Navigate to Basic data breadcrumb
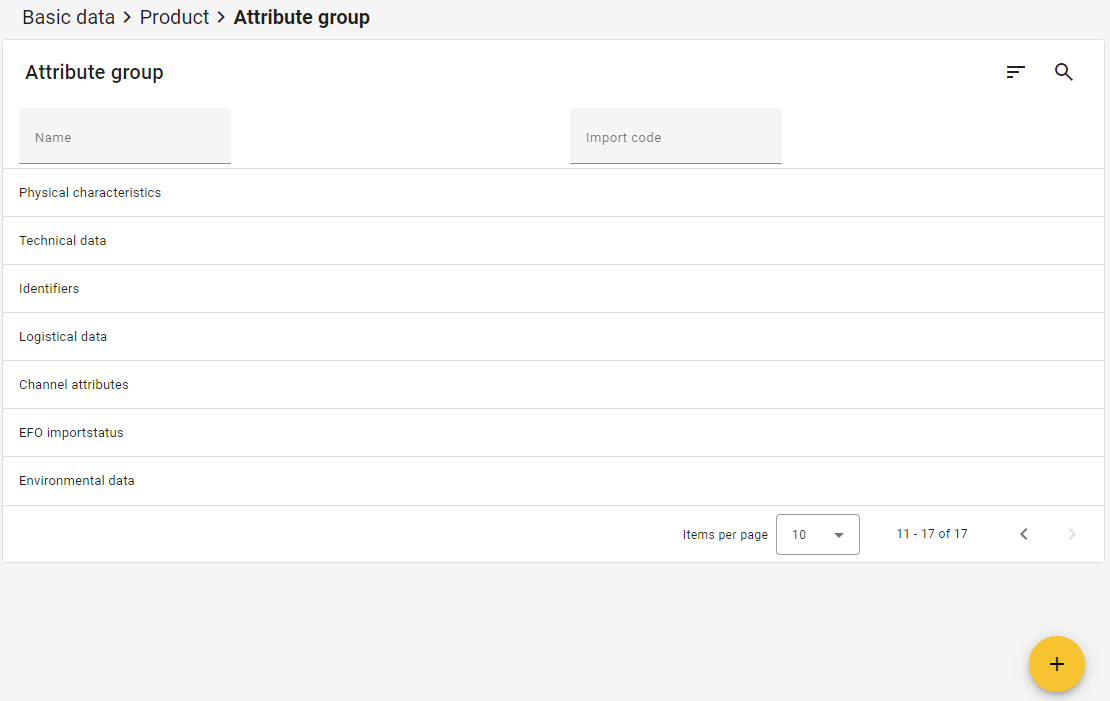Image resolution: width=1110 pixels, height=701 pixels. [x=68, y=17]
